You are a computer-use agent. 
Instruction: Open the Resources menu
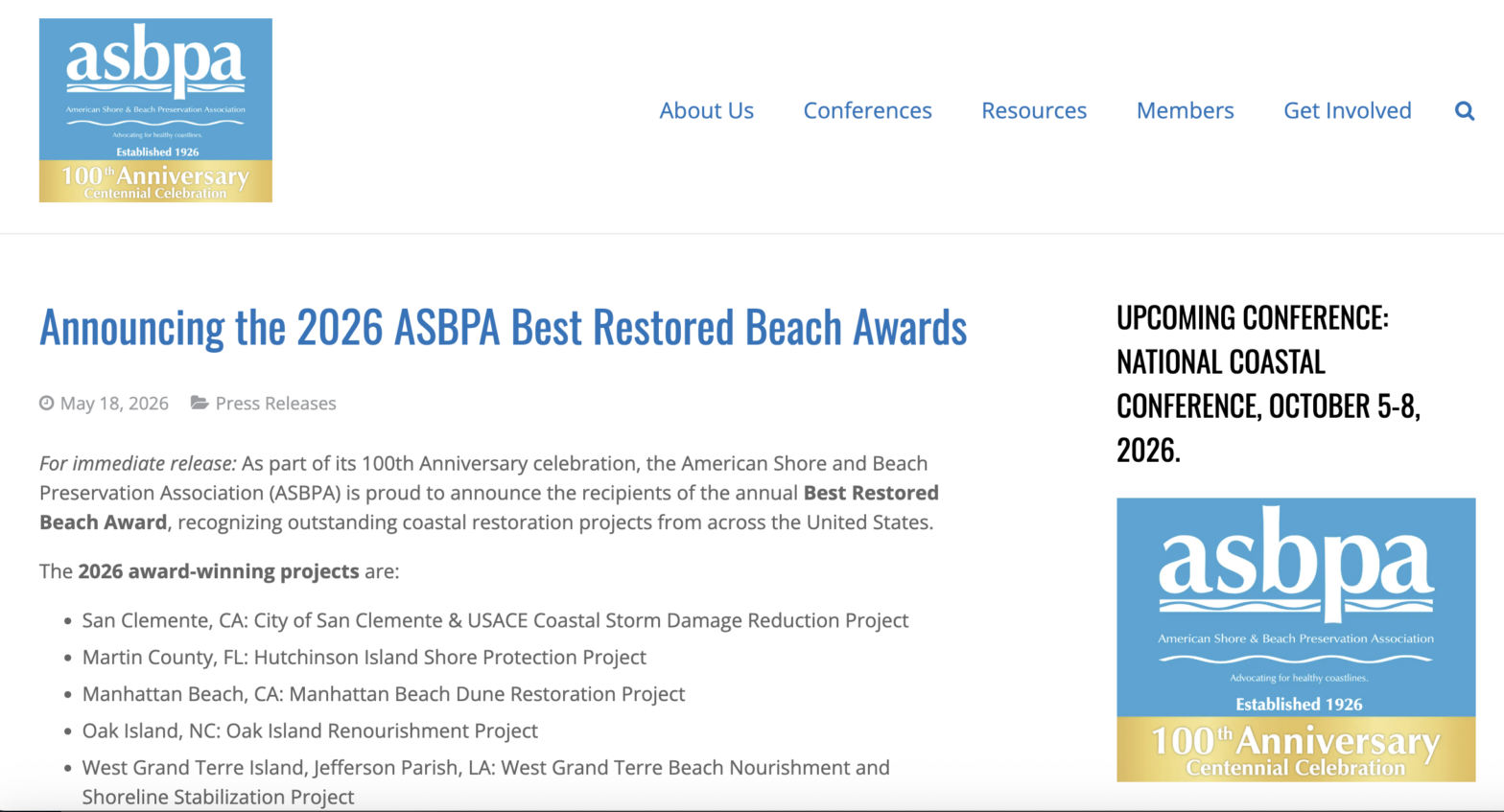(1034, 111)
